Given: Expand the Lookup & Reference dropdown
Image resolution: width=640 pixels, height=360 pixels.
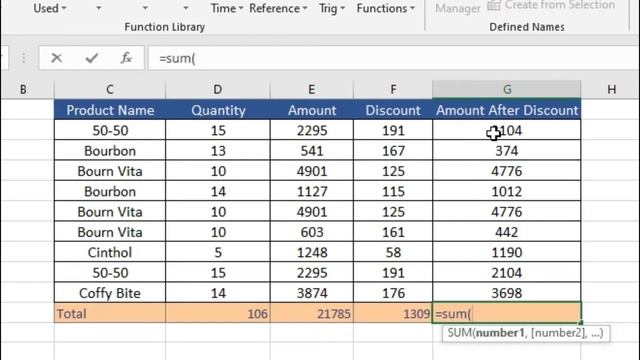Looking at the screenshot, I should click(278, 8).
